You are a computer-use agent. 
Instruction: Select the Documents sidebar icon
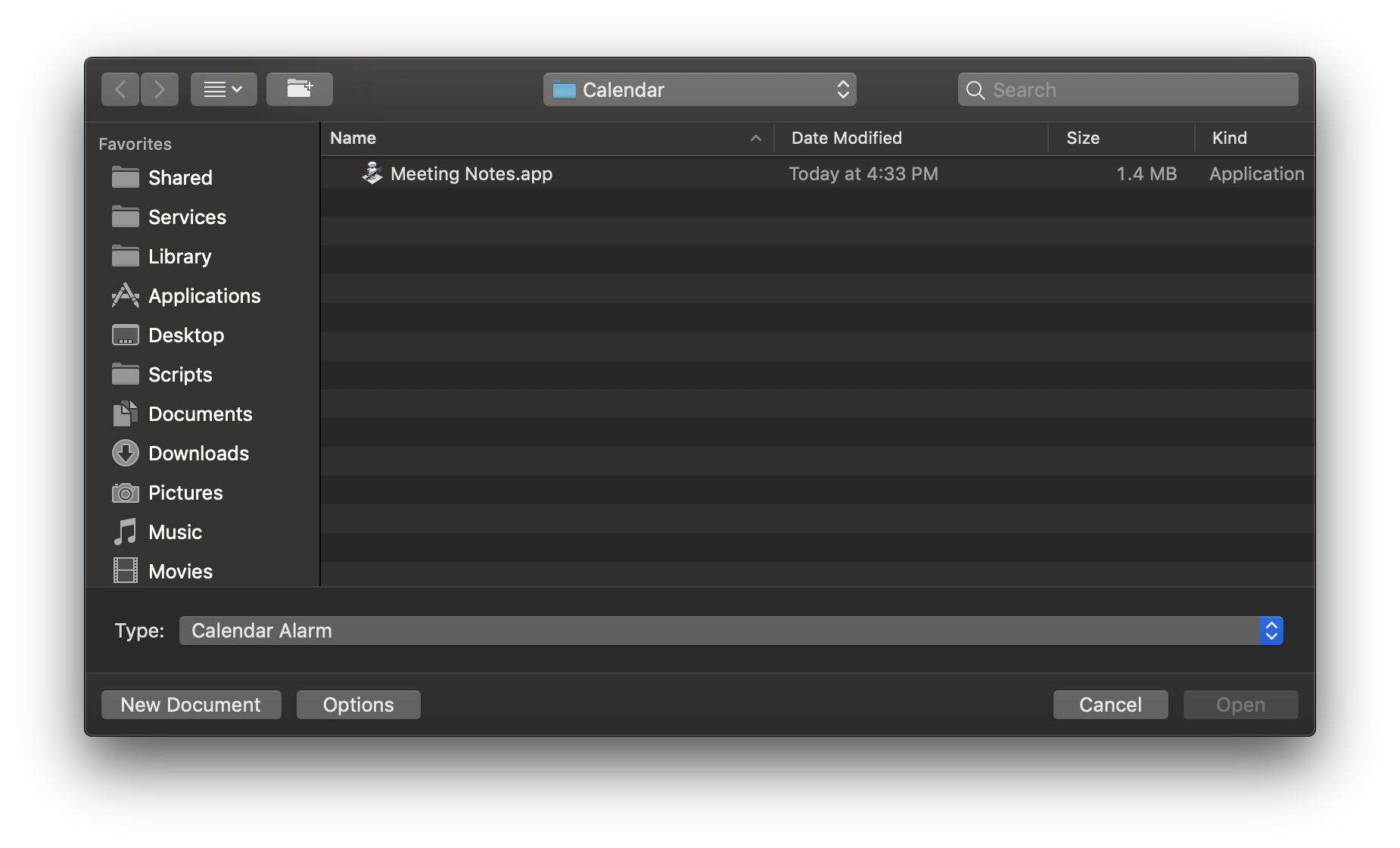click(126, 413)
